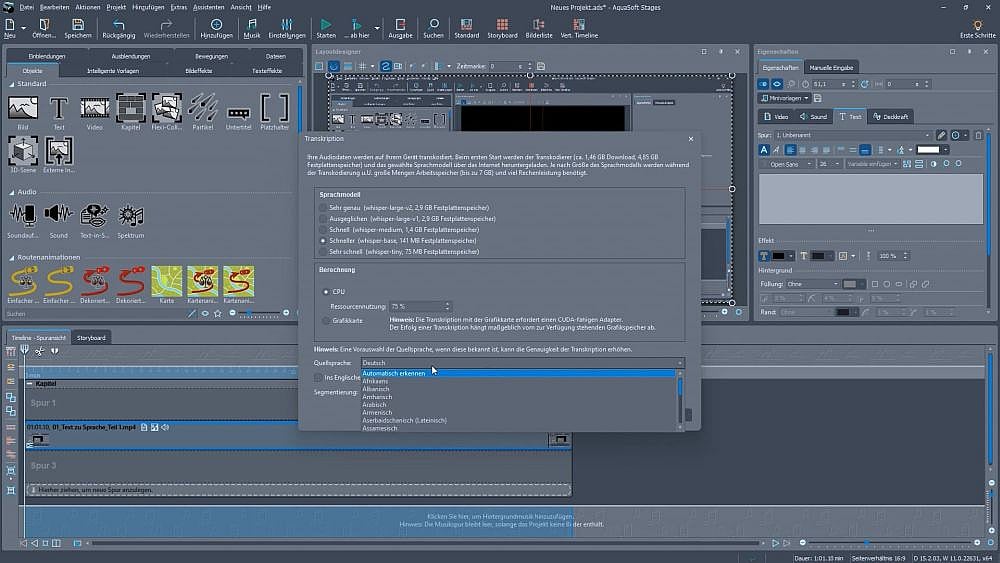This screenshot has width=1000, height=563.
Task: Pick the Karte route animation icon
Action: coord(166,280)
